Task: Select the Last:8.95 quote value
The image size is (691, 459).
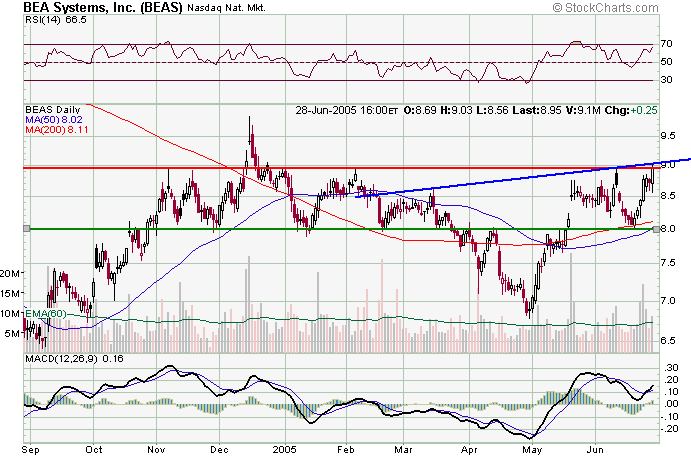Action: point(536,110)
